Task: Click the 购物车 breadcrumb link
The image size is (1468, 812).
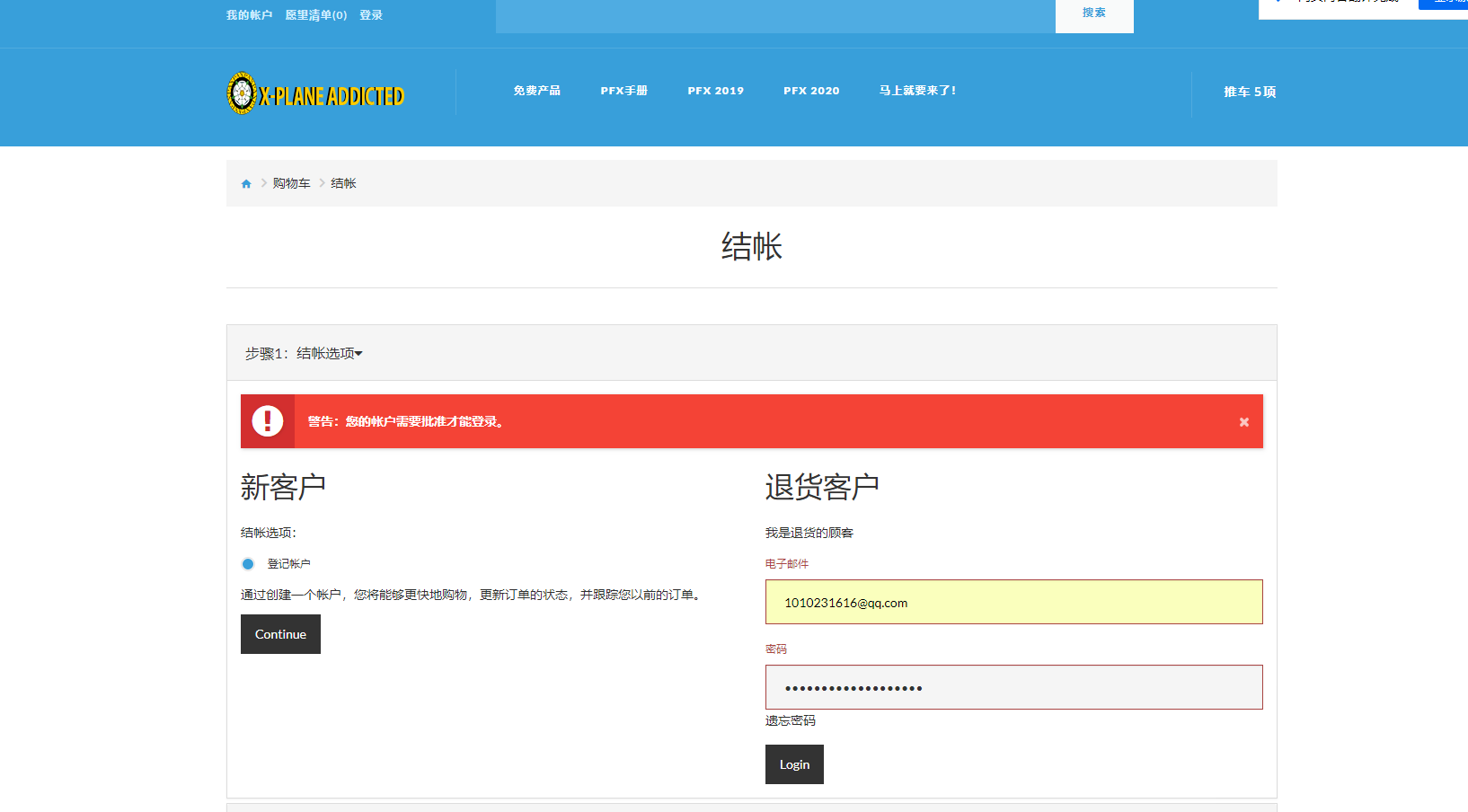Action: [291, 183]
